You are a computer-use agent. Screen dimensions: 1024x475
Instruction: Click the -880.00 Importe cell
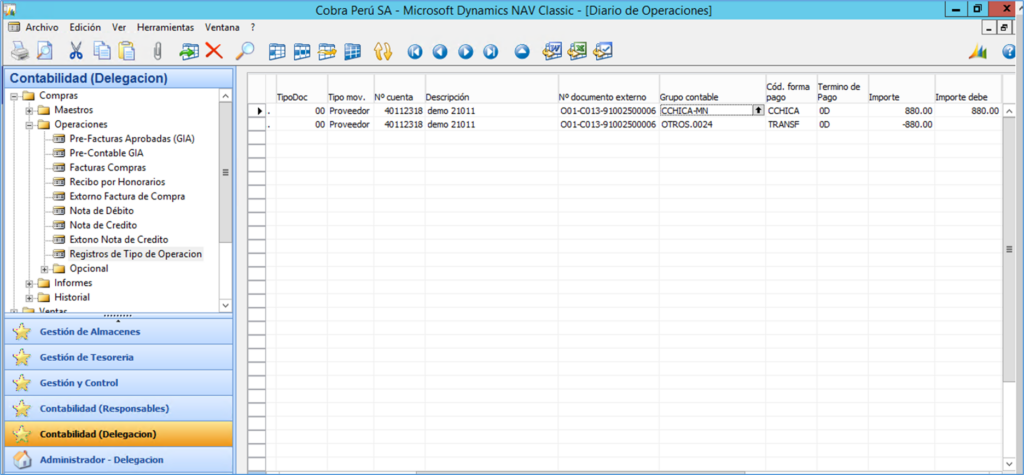click(x=901, y=124)
